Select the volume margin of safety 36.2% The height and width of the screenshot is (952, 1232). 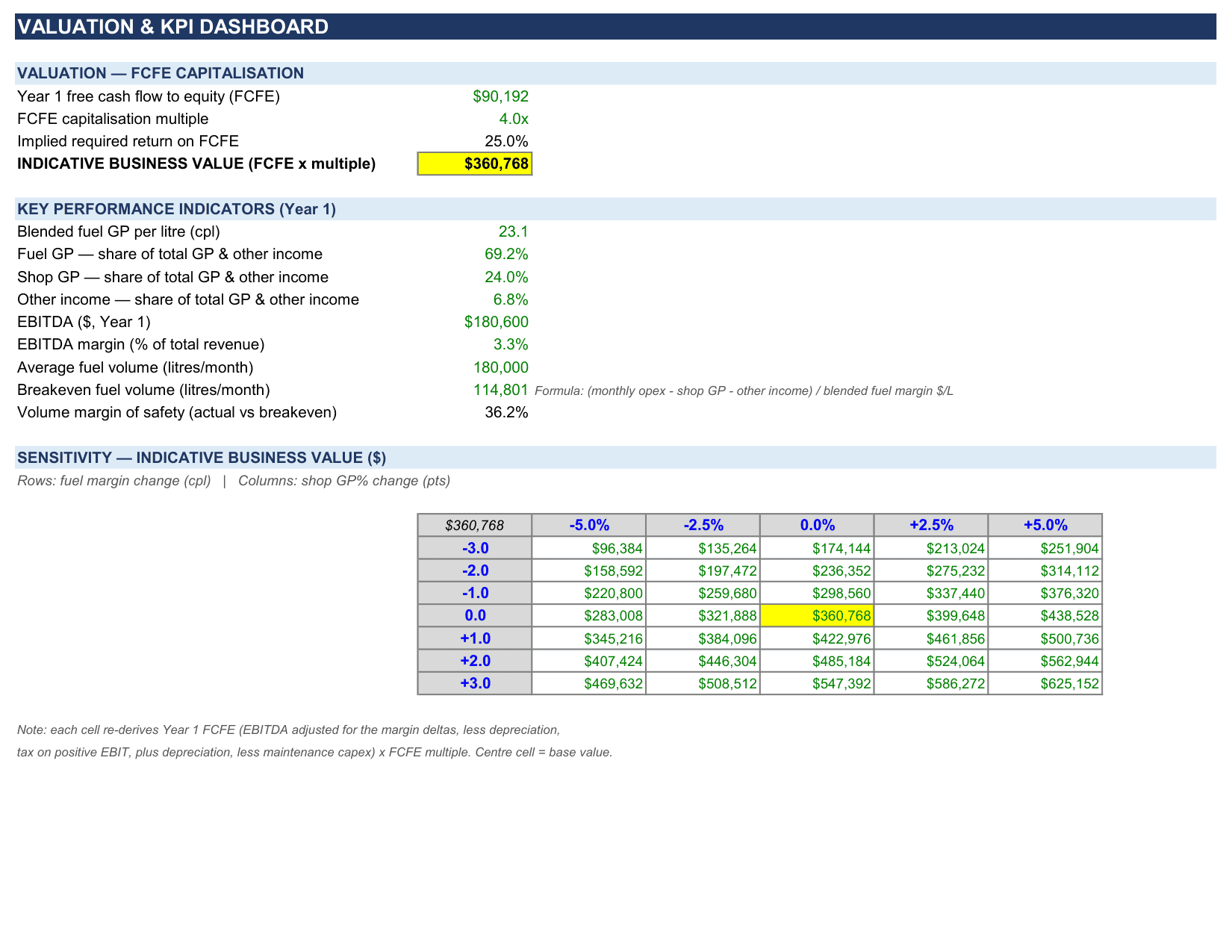point(506,412)
